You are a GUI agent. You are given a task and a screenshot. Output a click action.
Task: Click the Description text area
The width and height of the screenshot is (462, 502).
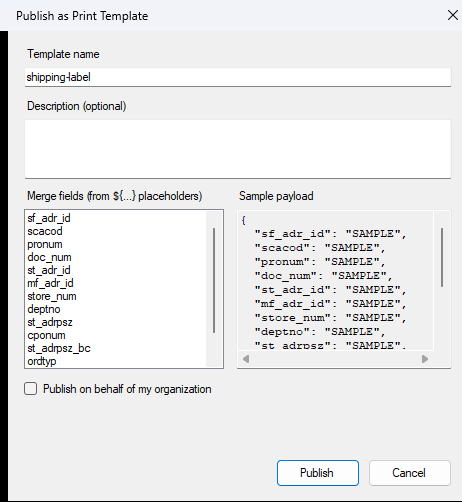(238, 149)
